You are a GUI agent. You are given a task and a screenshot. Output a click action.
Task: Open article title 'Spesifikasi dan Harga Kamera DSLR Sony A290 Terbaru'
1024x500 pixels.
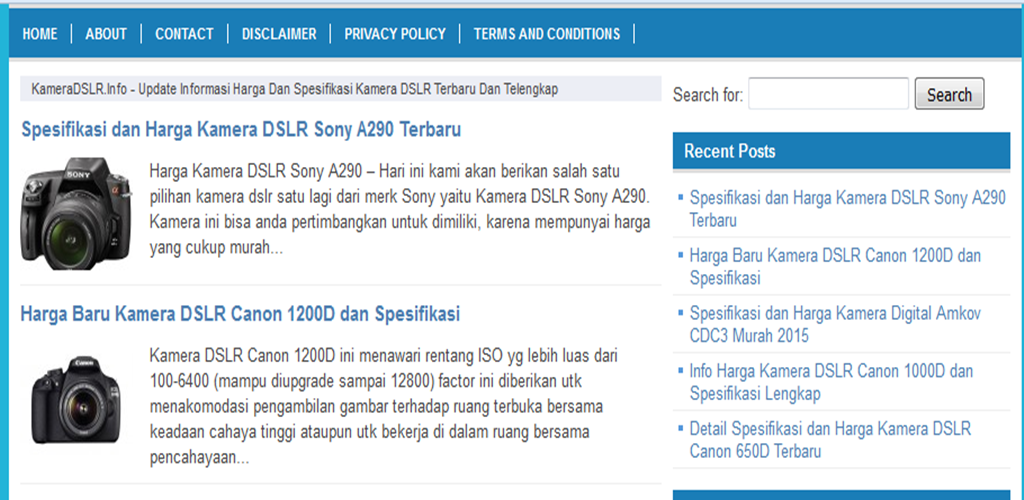point(241,130)
